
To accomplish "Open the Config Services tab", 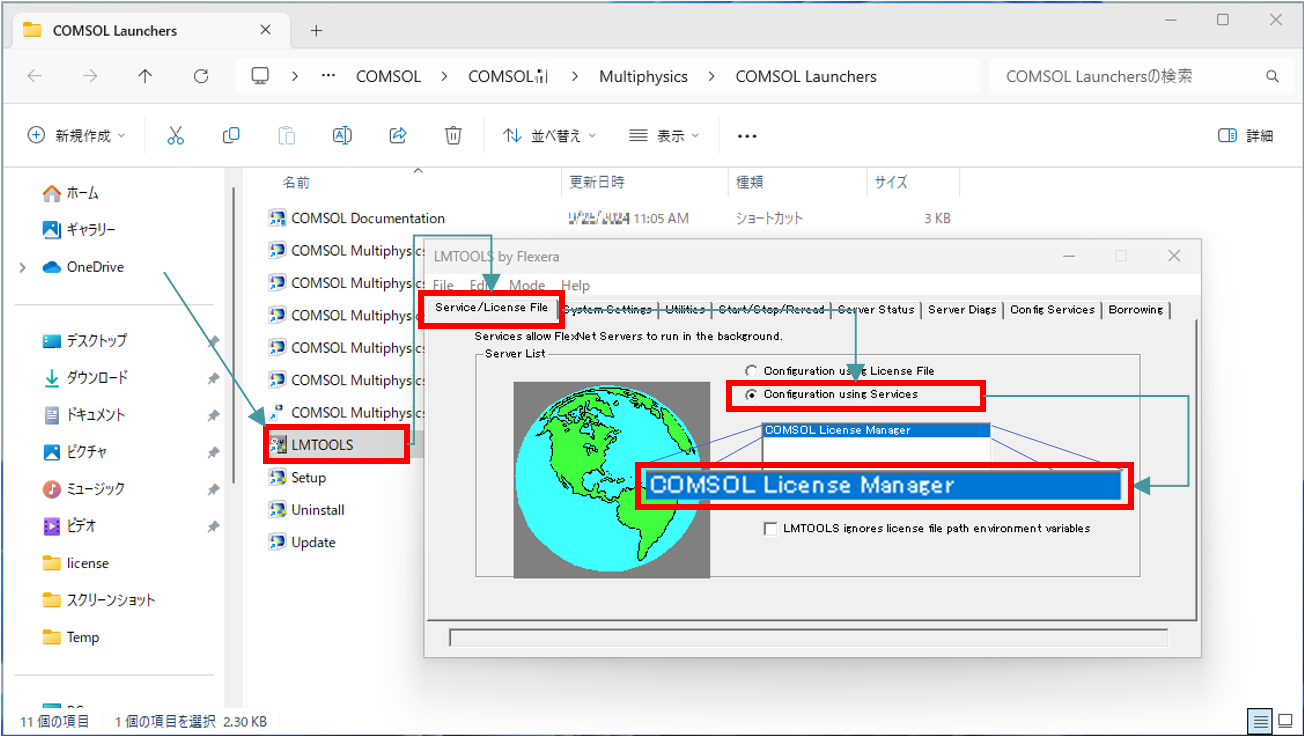I will click(1052, 310).
